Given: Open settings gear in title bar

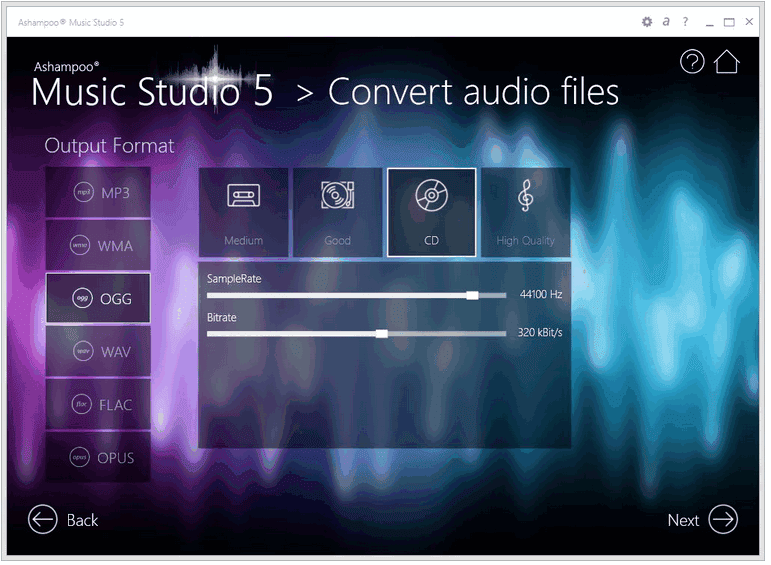Looking at the screenshot, I should tap(647, 22).
